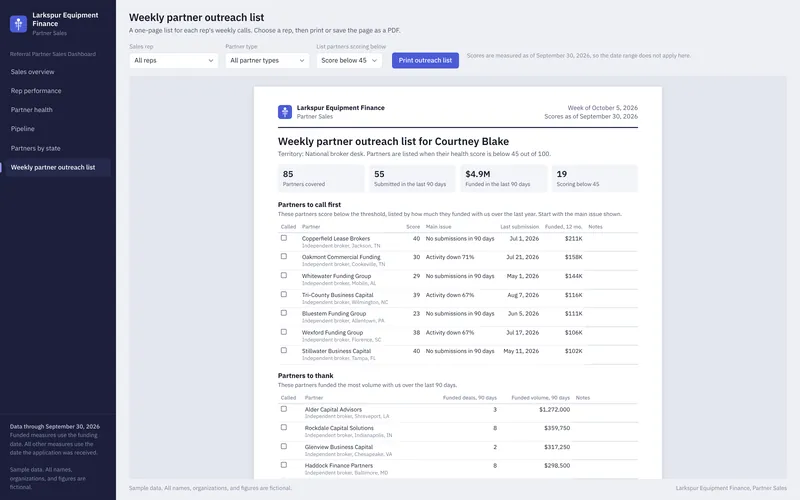Click Week of October 5, 2026 text
Screen dimensions: 800x500
pos(603,108)
